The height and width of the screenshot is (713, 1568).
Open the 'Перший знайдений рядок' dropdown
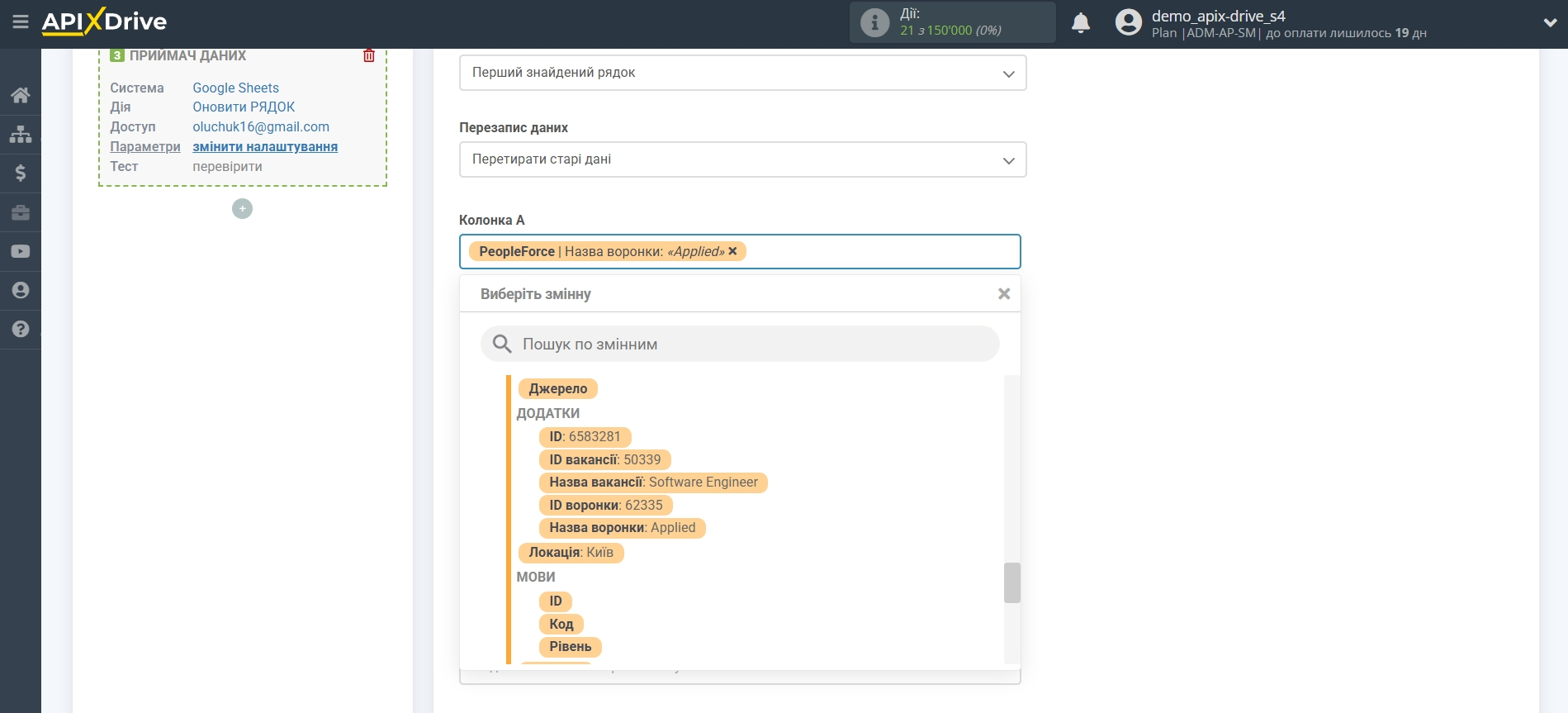(742, 73)
